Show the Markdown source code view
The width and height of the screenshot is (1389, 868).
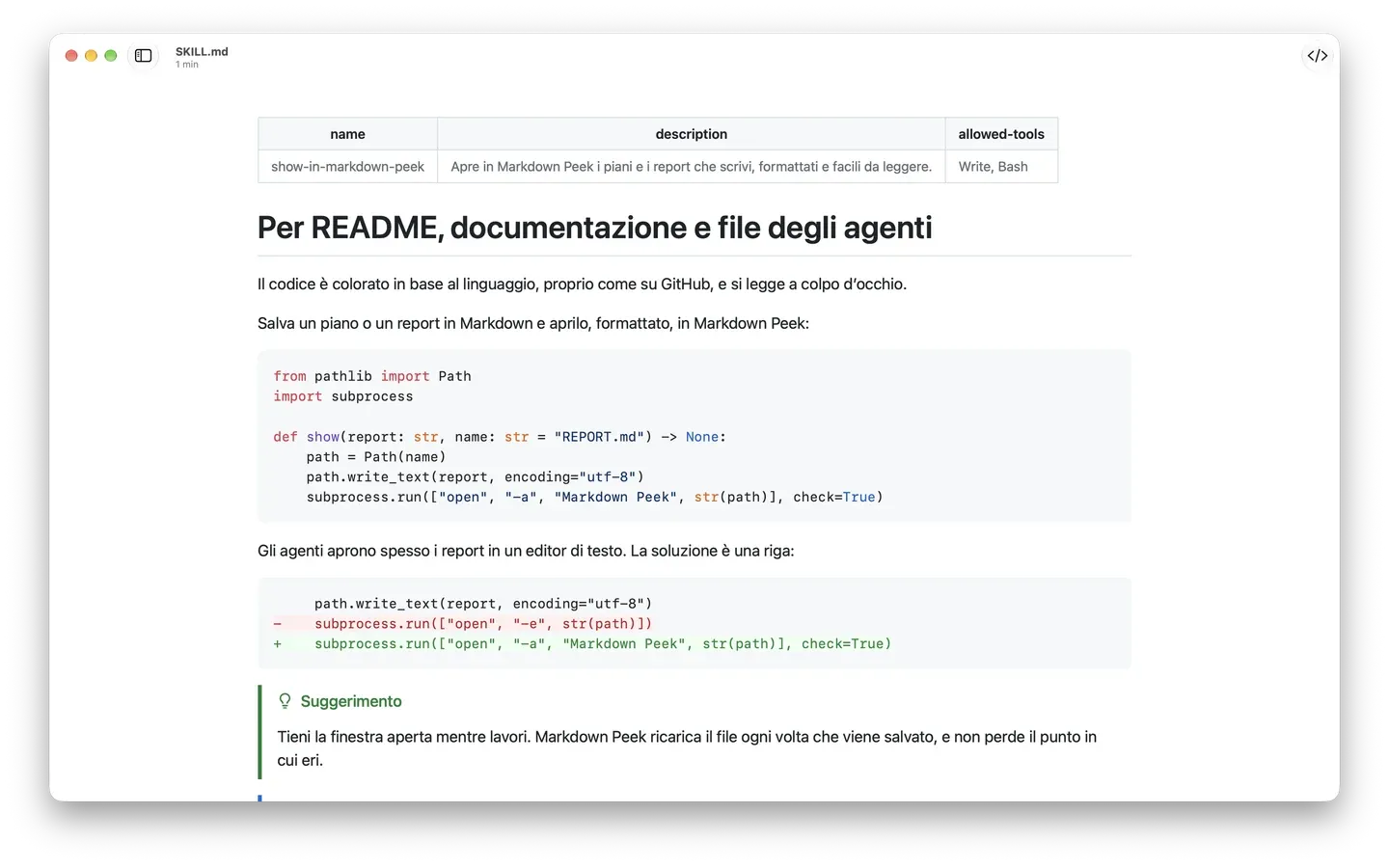click(x=1317, y=56)
